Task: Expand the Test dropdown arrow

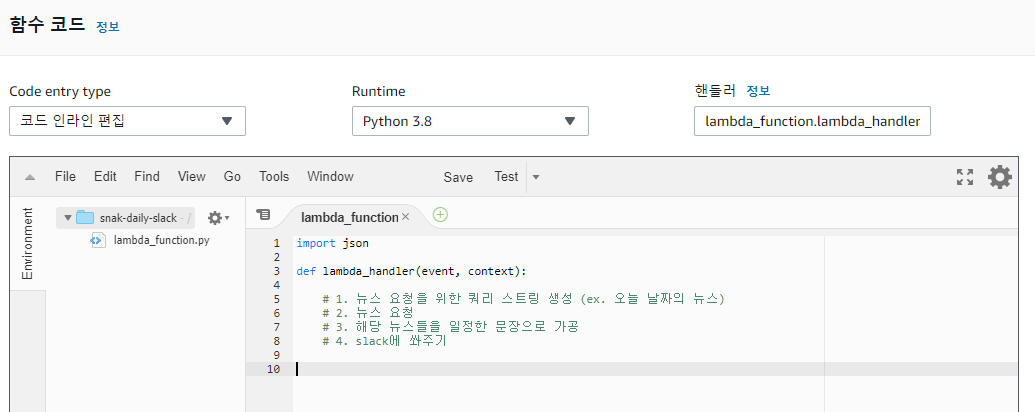Action: (536, 177)
